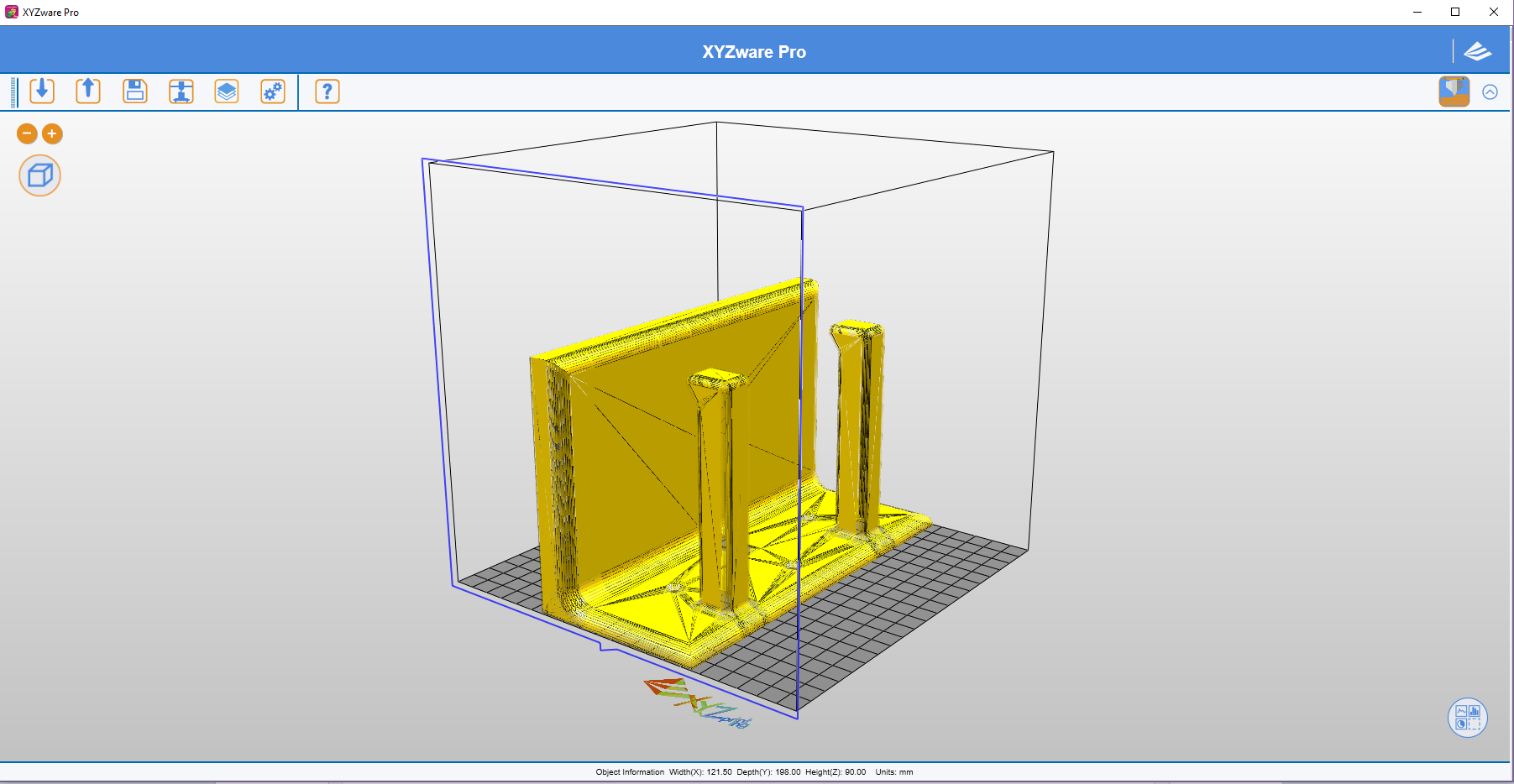
Task: Maximize the XYZware Pro window
Action: point(1455,12)
